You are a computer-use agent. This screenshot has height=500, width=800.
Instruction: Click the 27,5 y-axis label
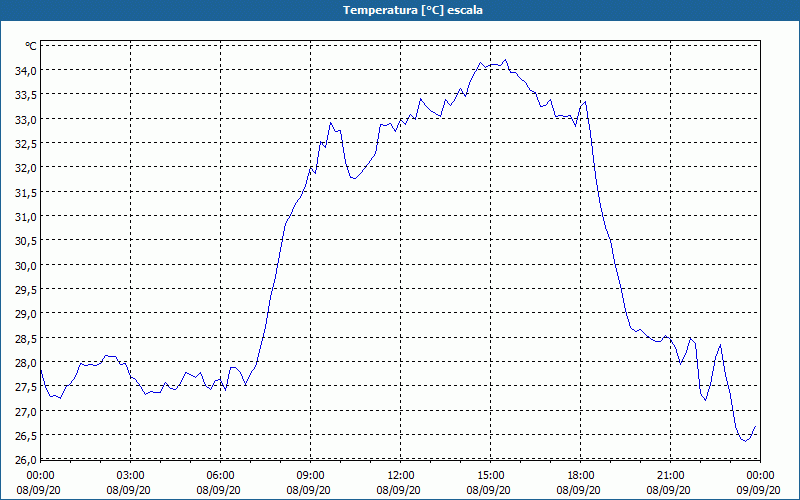click(26, 387)
